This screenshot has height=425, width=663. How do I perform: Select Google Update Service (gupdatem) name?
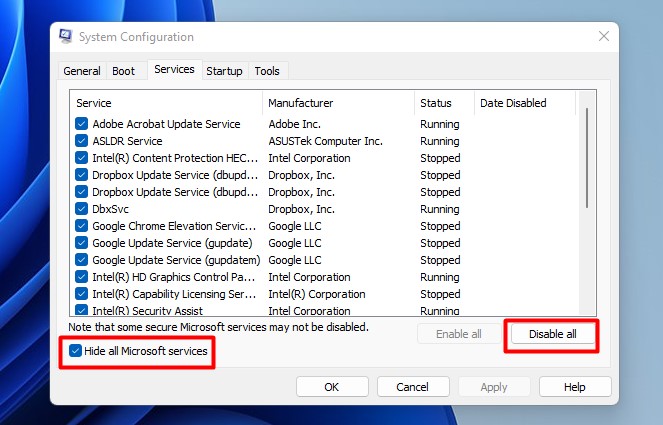[x=176, y=260]
